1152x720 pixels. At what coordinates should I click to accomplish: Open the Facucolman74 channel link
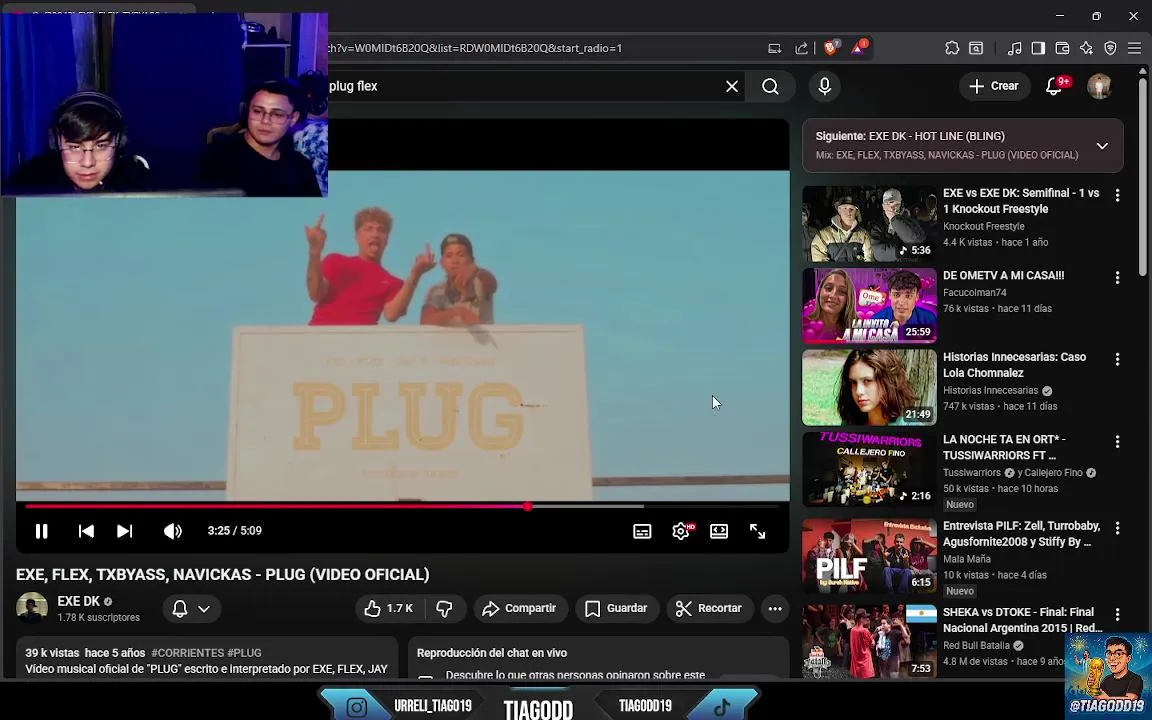coord(974,292)
